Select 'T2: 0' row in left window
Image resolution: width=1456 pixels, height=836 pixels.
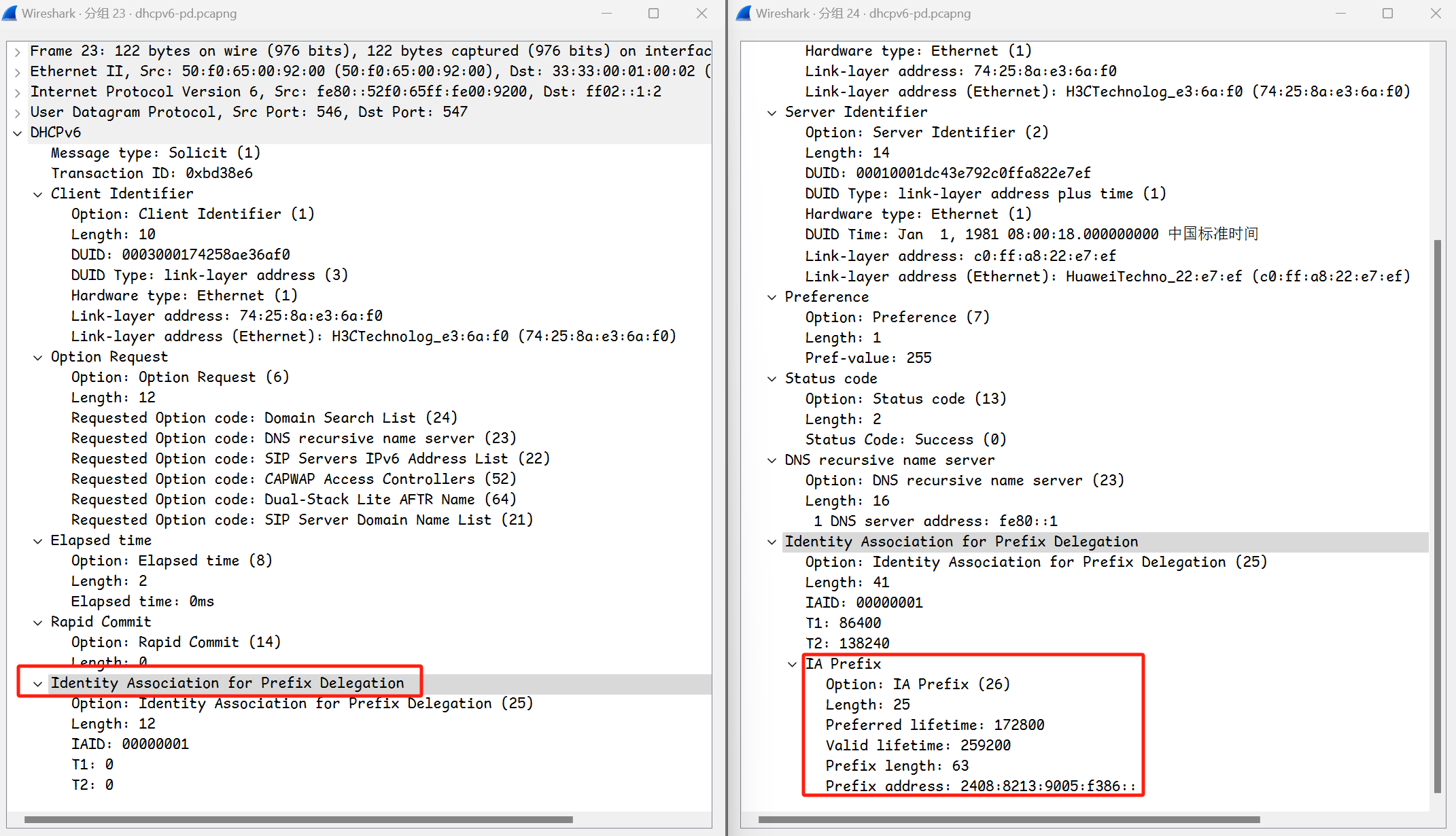(x=92, y=785)
